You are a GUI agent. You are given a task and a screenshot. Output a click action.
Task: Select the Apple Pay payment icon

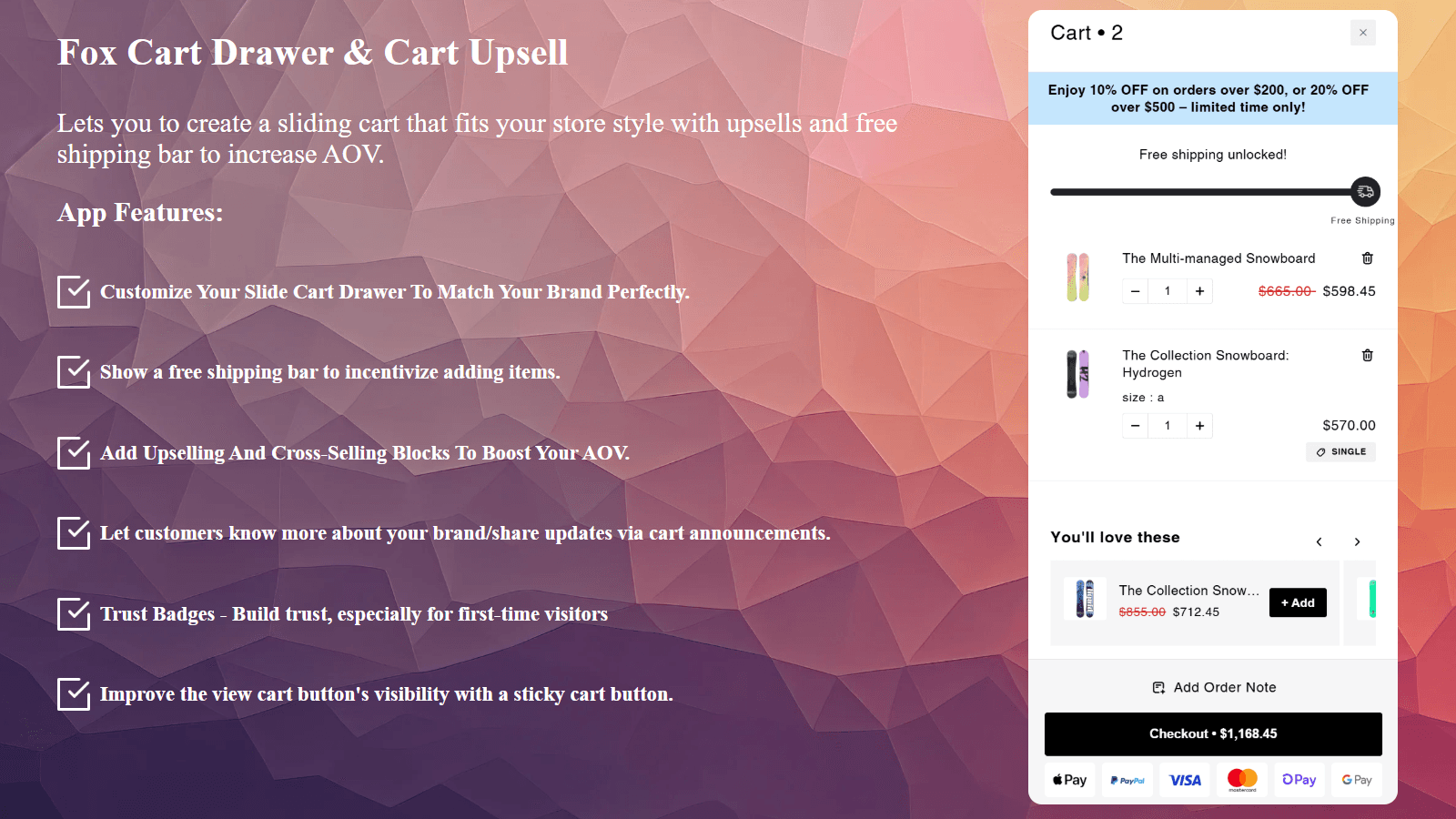pos(1069,780)
